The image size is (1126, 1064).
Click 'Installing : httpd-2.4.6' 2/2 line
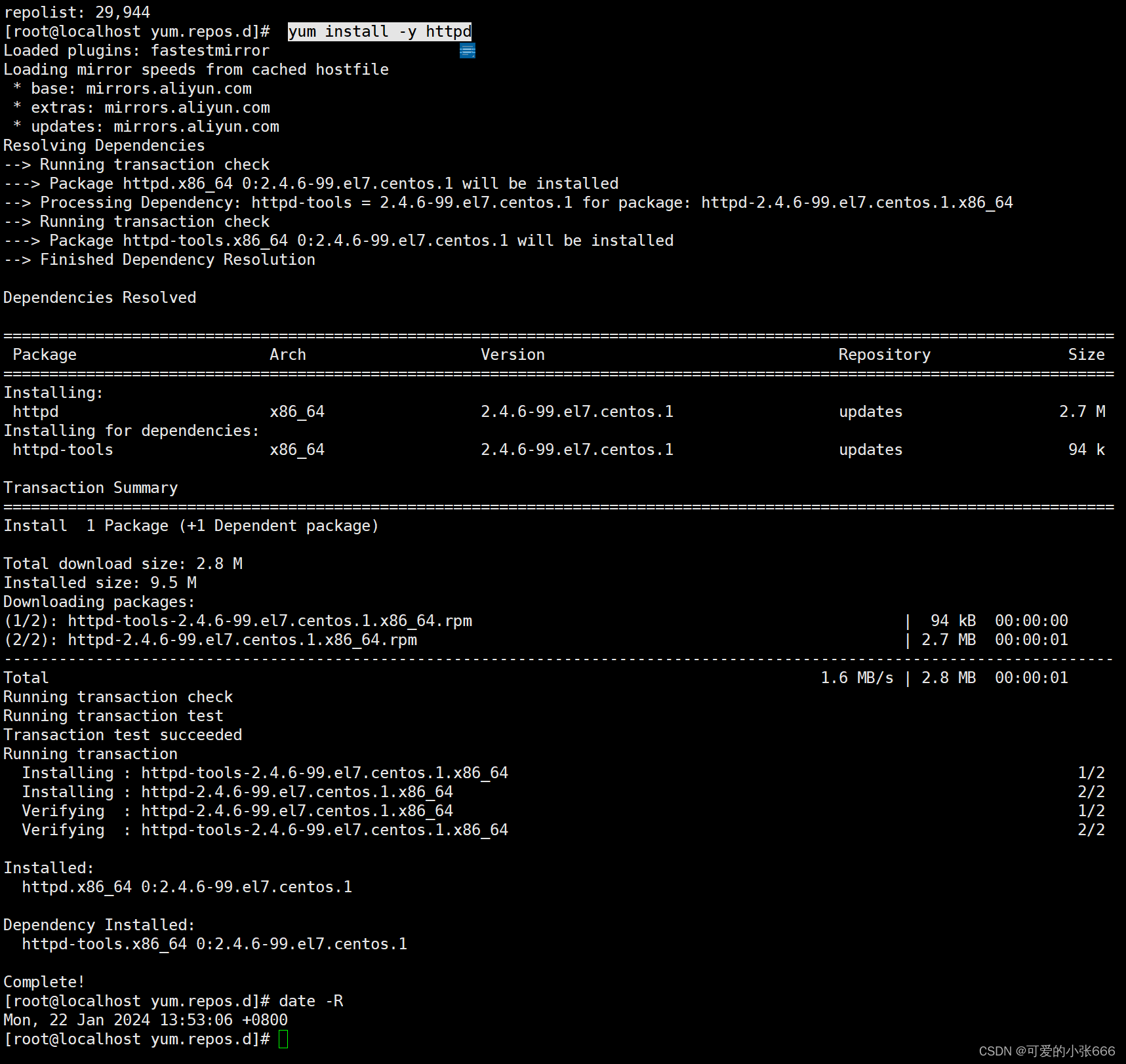click(564, 792)
